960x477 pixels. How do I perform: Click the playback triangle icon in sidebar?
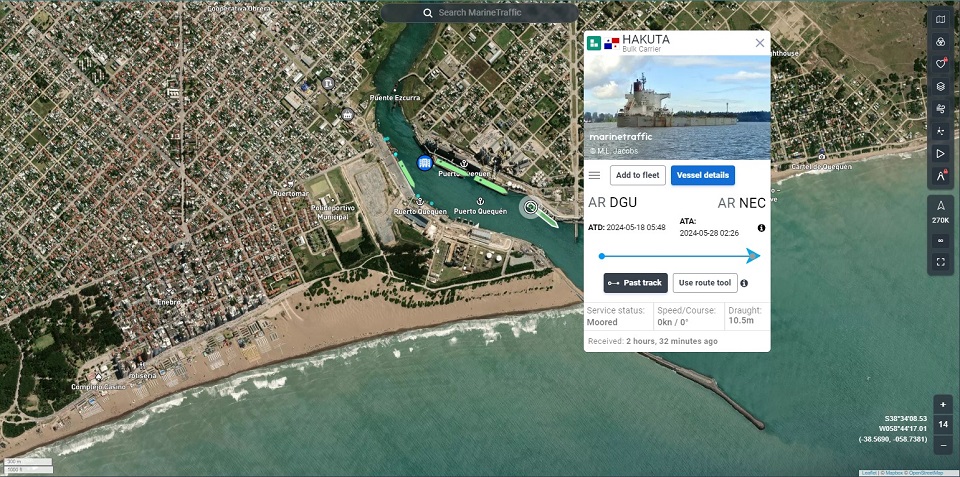pos(940,154)
